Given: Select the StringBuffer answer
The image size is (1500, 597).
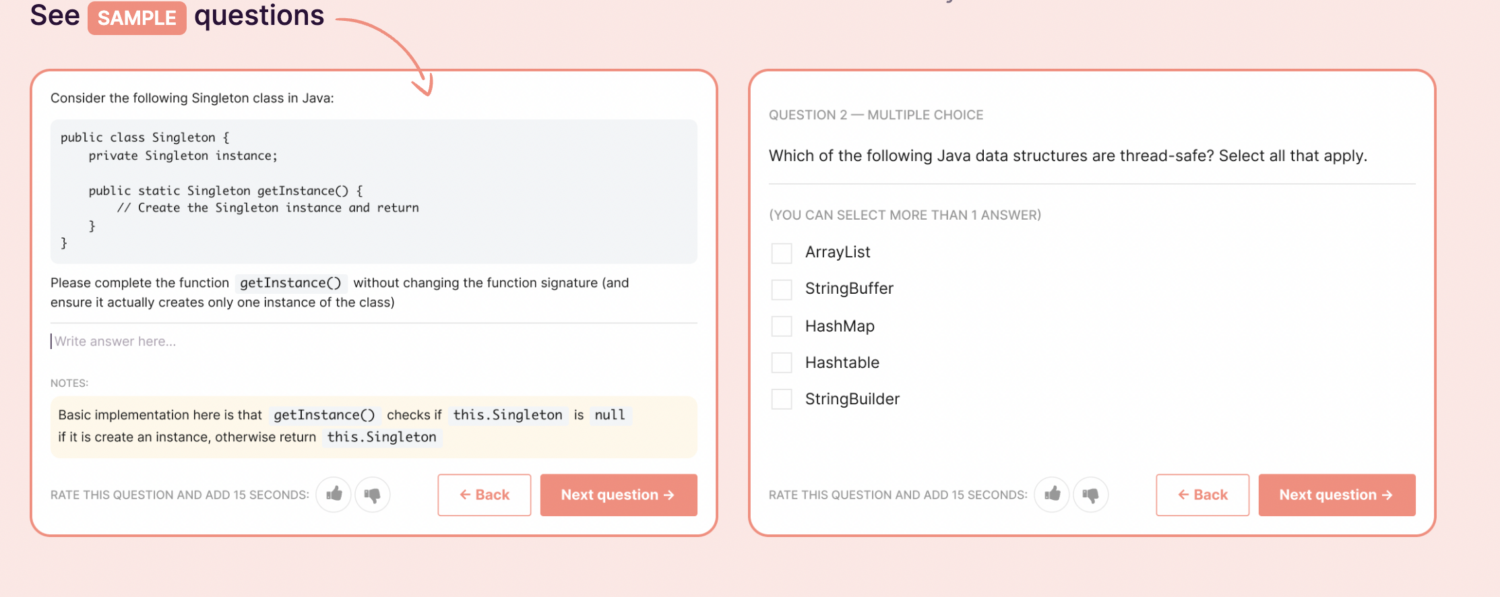Looking at the screenshot, I should coord(781,289).
